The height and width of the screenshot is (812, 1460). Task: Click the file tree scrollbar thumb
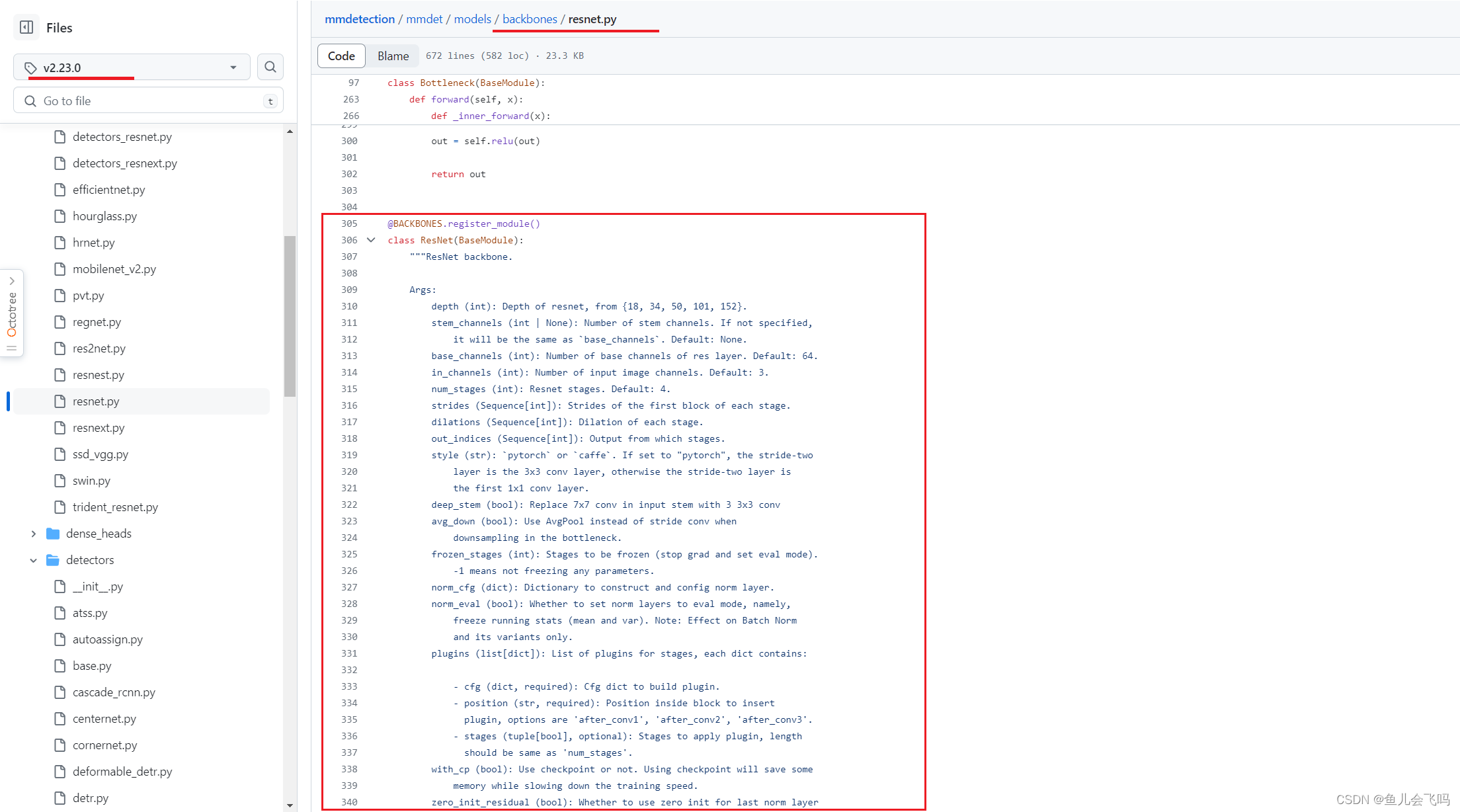coord(290,315)
